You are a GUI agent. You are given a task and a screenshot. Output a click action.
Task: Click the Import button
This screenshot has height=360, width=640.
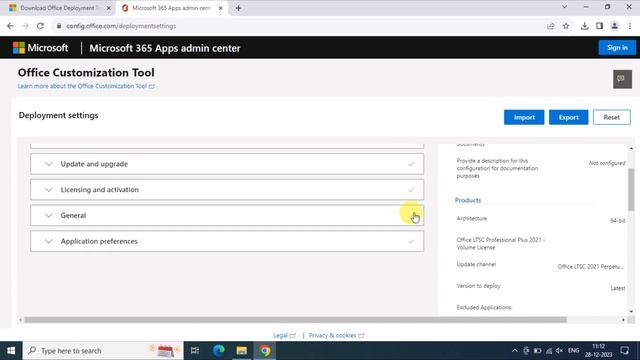(x=524, y=117)
